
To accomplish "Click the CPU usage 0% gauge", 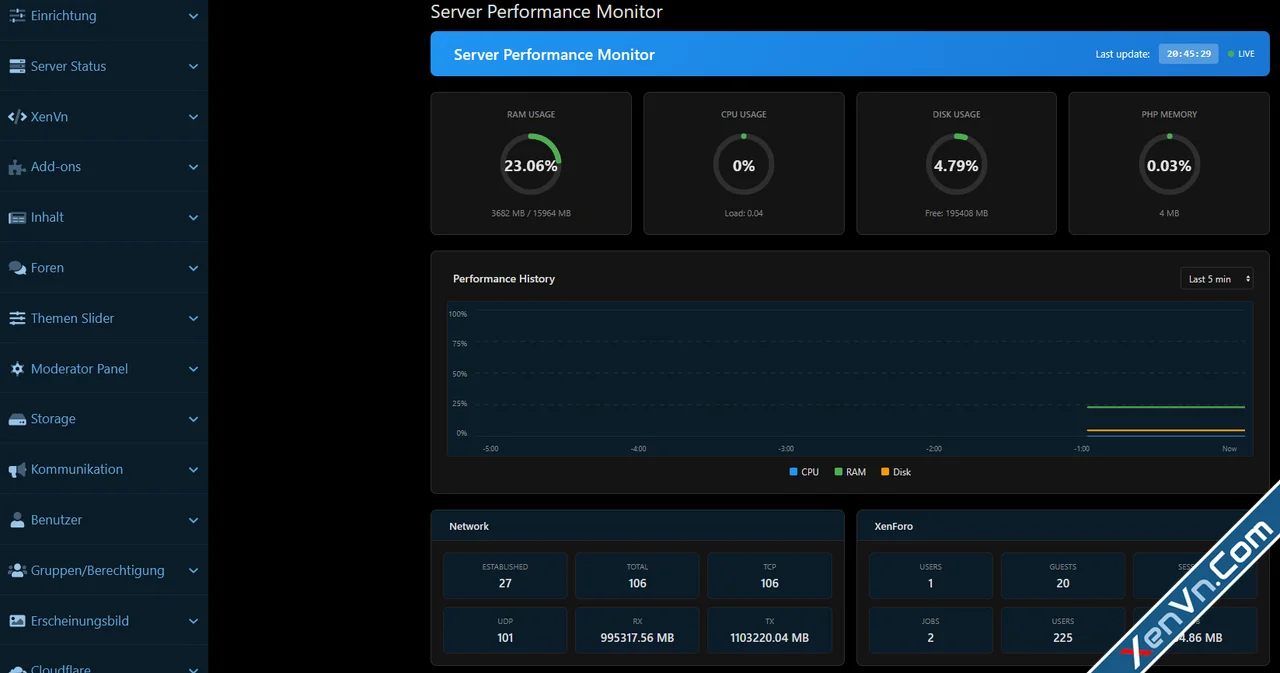I will (x=744, y=165).
